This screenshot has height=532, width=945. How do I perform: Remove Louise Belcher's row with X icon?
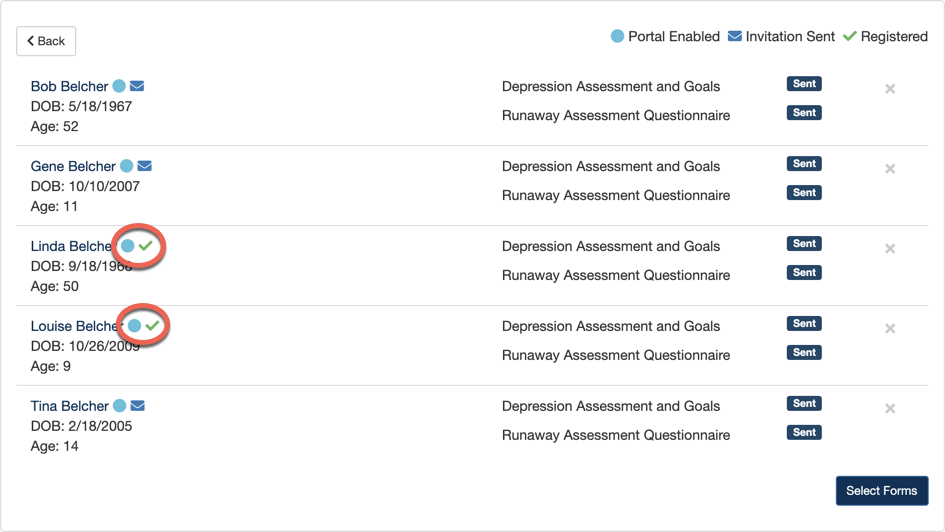890,329
